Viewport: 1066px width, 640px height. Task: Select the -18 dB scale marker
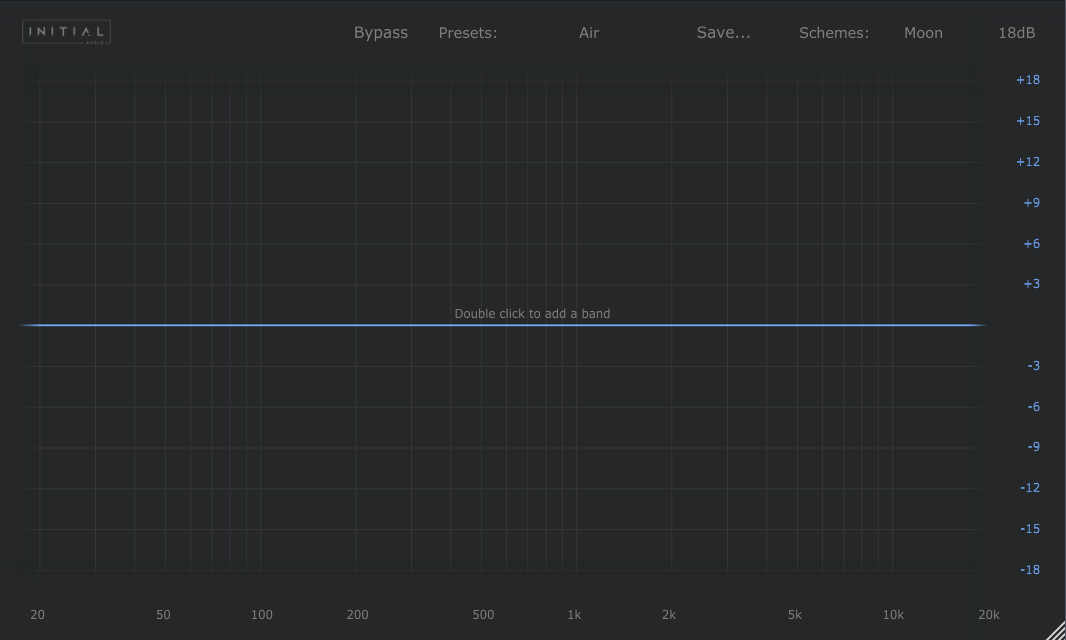pyautogui.click(x=1030, y=570)
